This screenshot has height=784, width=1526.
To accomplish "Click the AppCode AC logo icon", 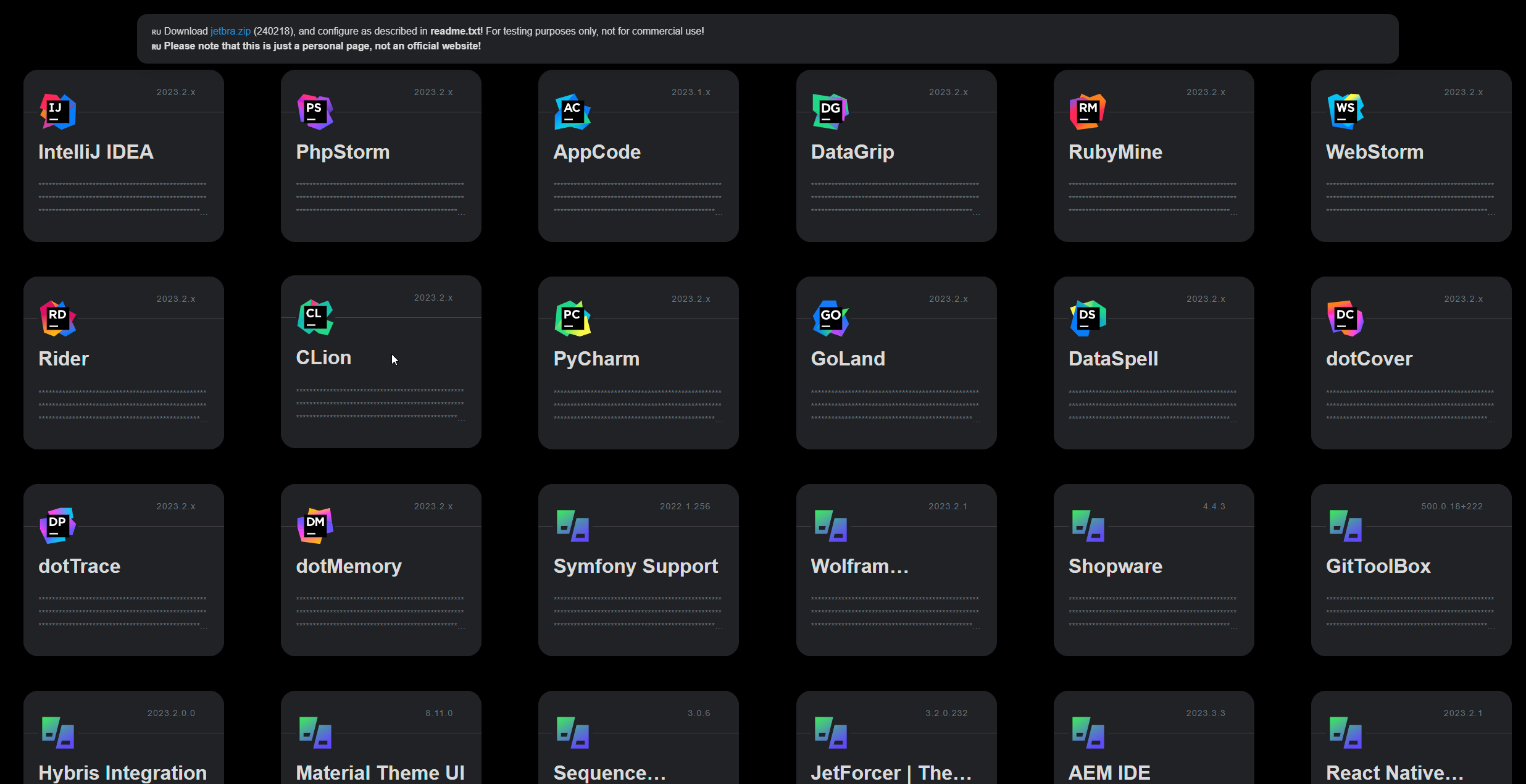I will pyautogui.click(x=573, y=112).
